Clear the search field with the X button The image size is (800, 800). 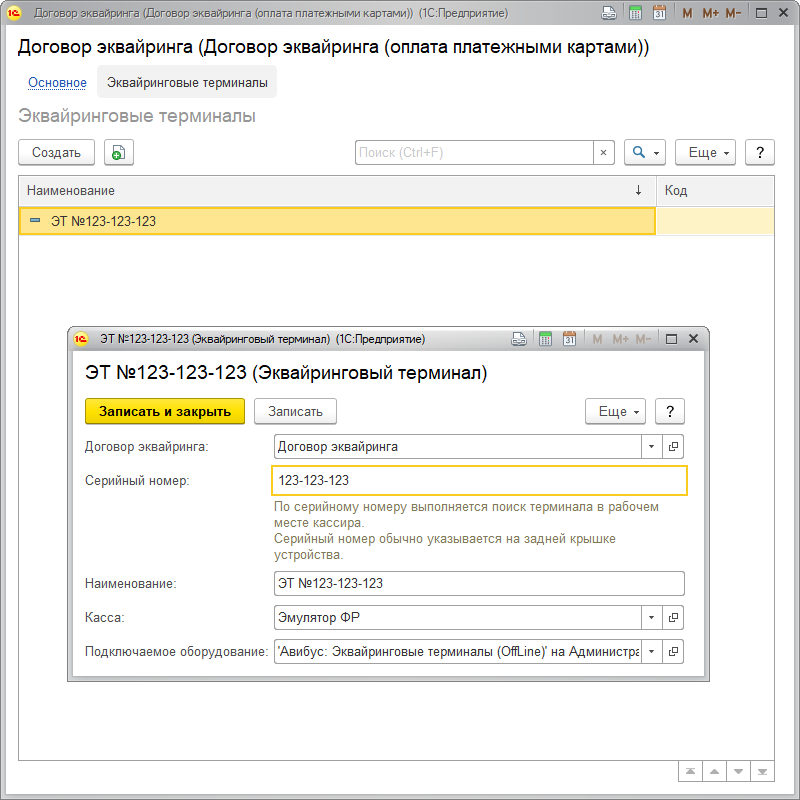(x=603, y=153)
